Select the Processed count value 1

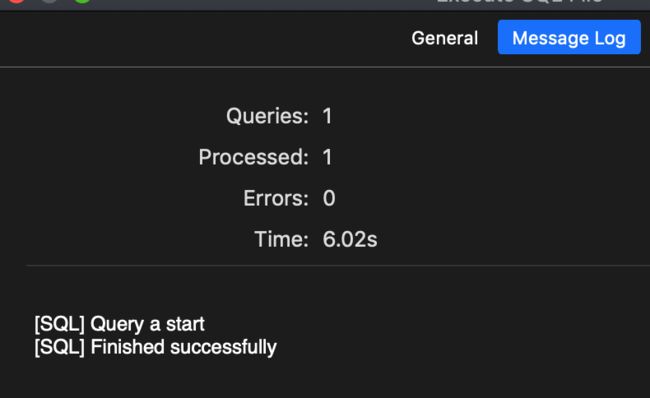[x=327, y=157]
